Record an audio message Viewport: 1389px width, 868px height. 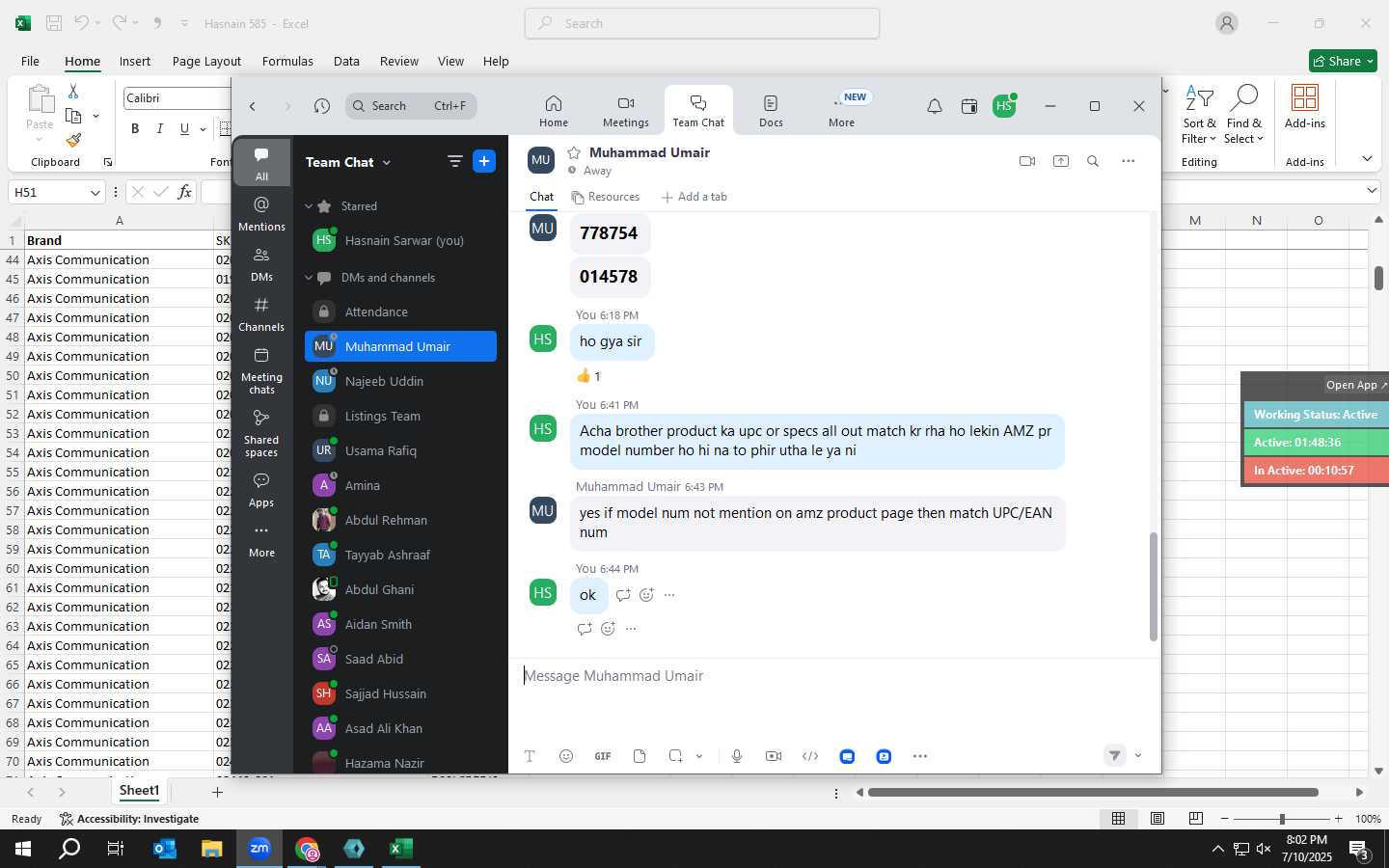[x=737, y=756]
